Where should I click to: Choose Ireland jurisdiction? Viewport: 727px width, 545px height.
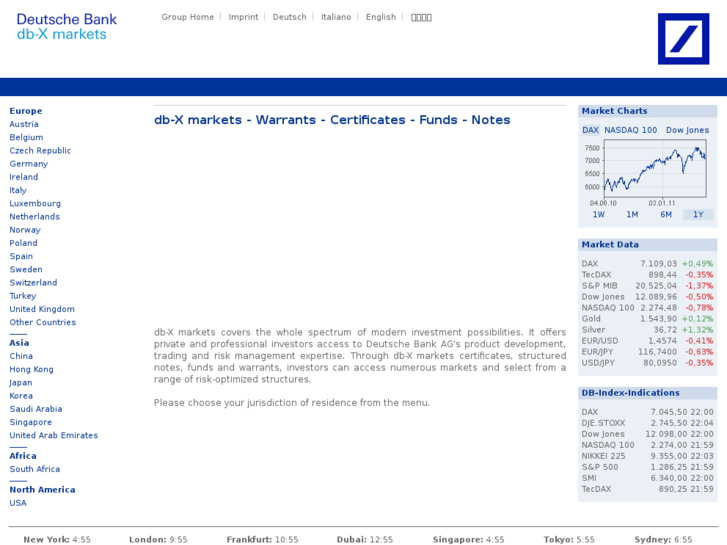click(x=24, y=177)
